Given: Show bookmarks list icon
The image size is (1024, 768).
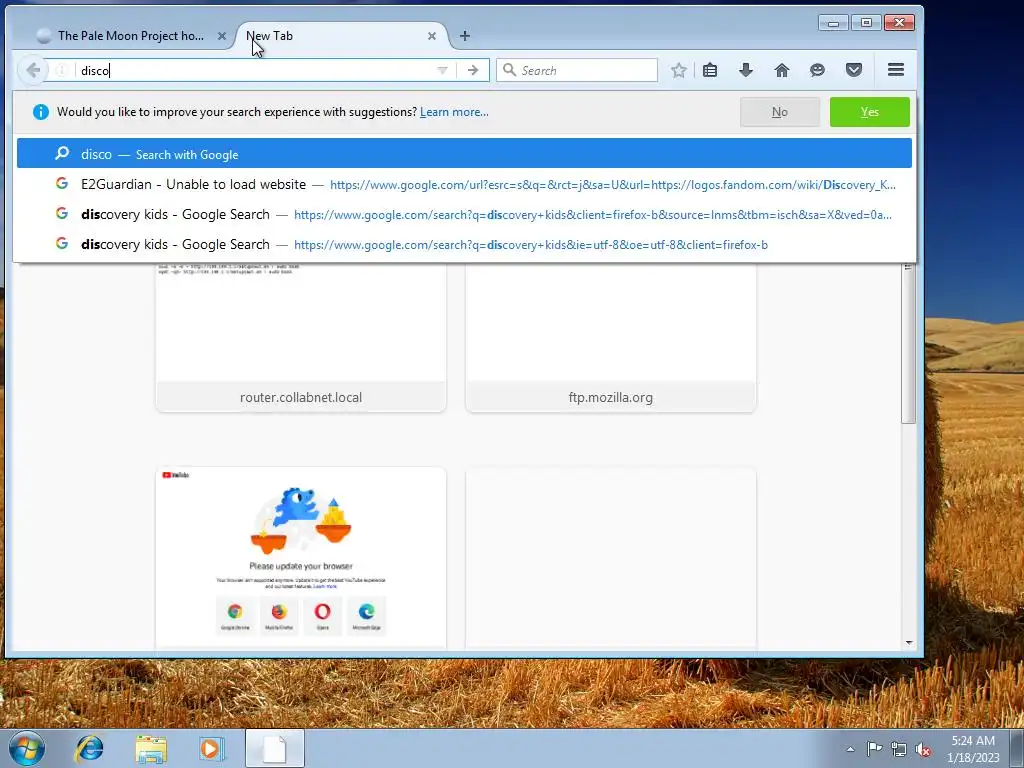Looking at the screenshot, I should 710,70.
